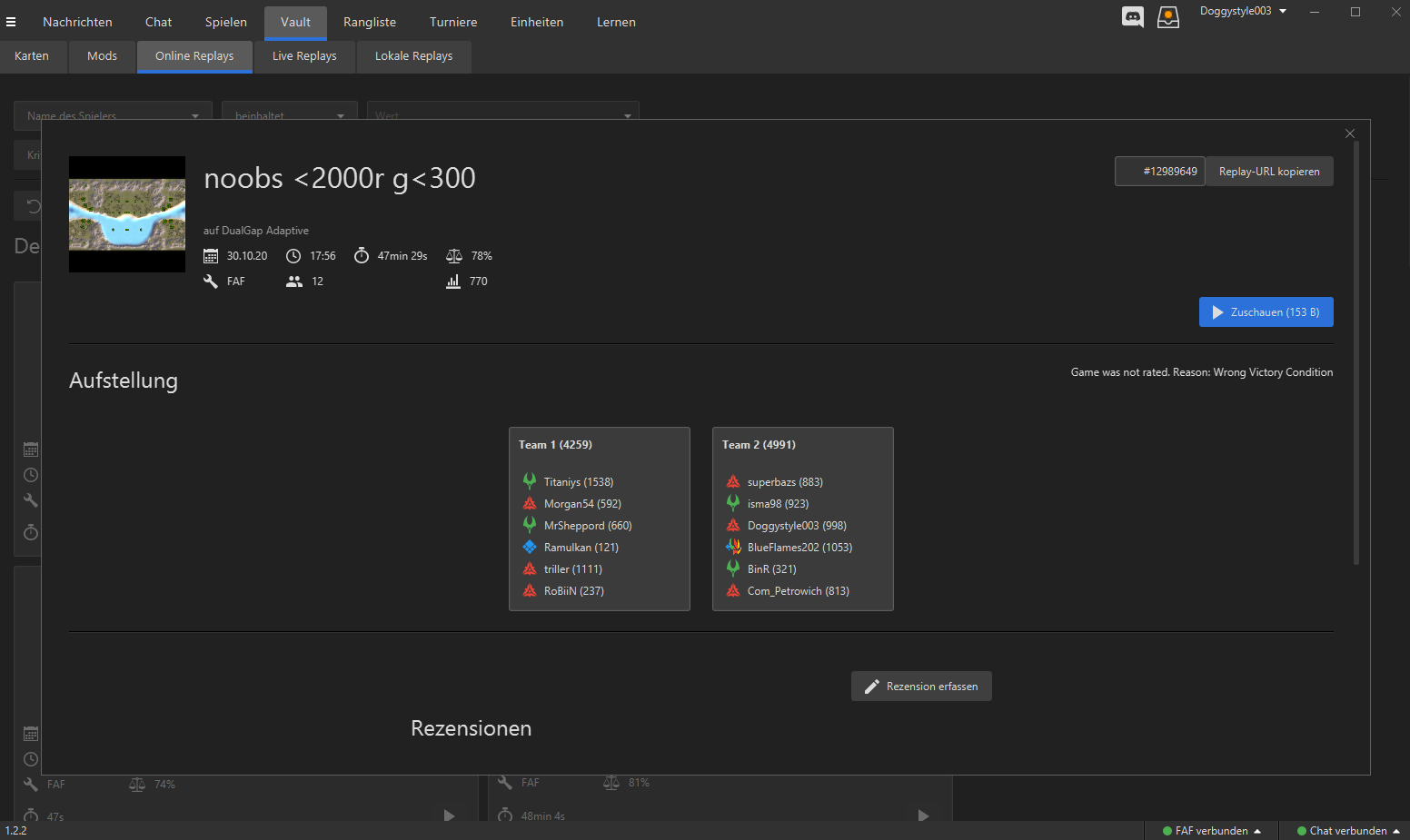This screenshot has width=1410, height=840.
Task: Click the replay ID #12989649 field
Action: click(x=1160, y=172)
